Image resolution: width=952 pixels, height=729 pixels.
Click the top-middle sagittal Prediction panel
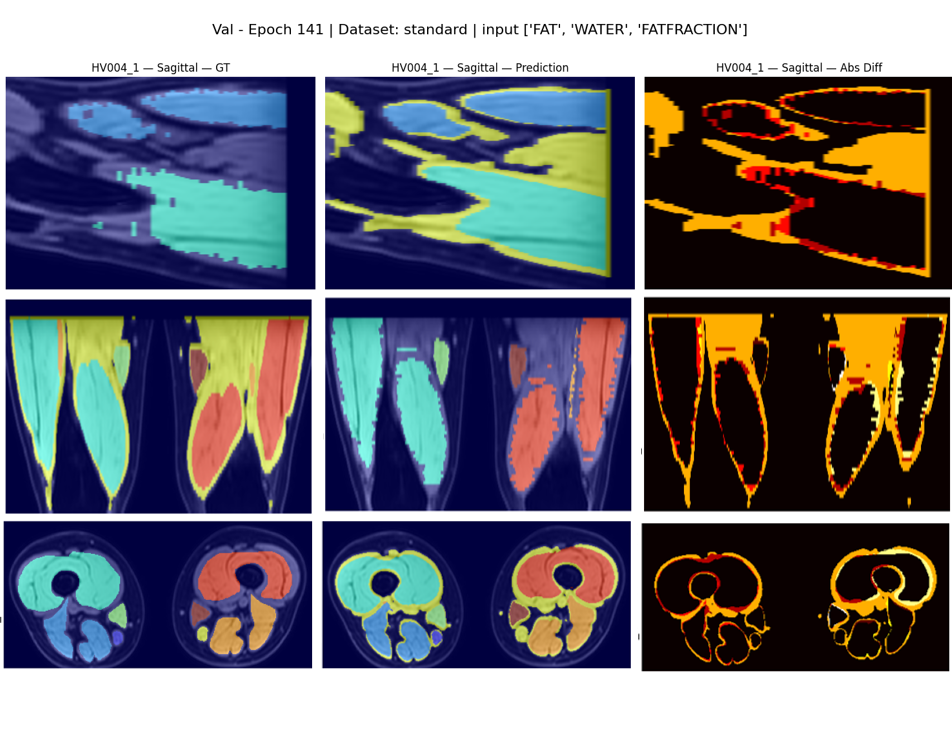tap(480, 183)
